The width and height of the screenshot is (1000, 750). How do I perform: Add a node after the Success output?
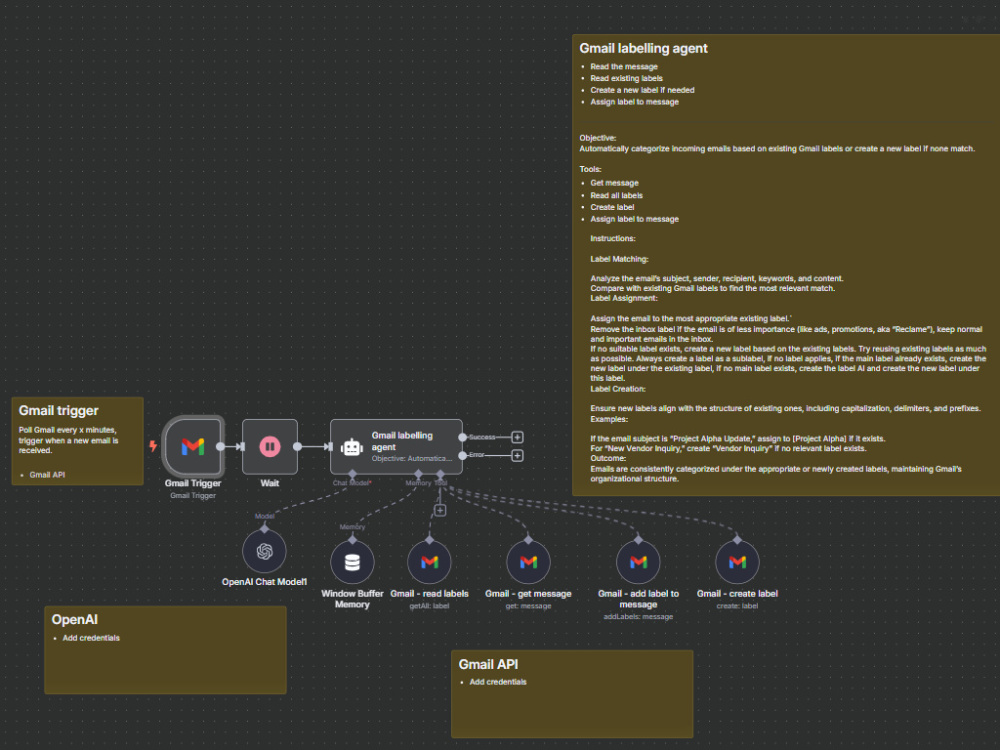coord(517,438)
